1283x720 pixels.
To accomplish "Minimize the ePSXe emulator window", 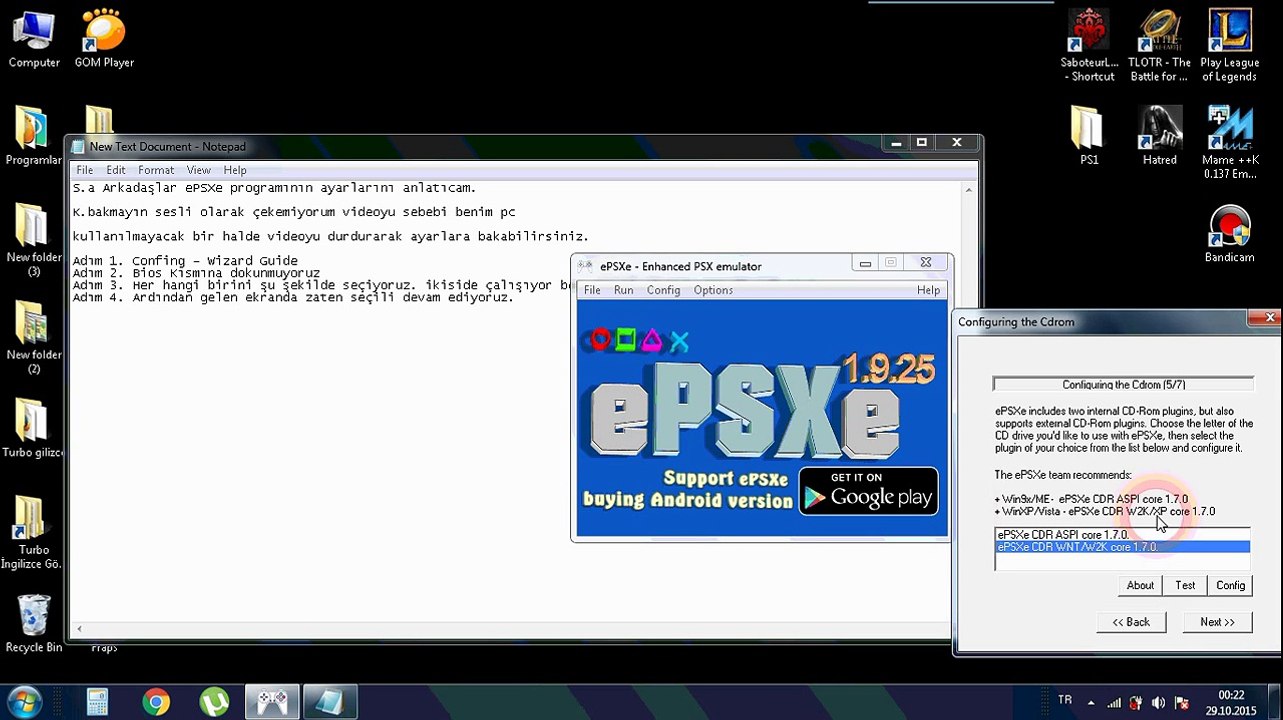I will click(865, 263).
